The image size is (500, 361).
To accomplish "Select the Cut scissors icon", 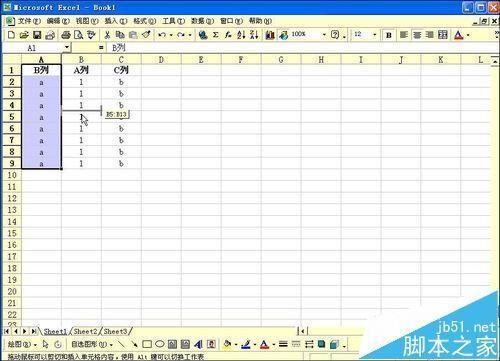I will [107, 35].
